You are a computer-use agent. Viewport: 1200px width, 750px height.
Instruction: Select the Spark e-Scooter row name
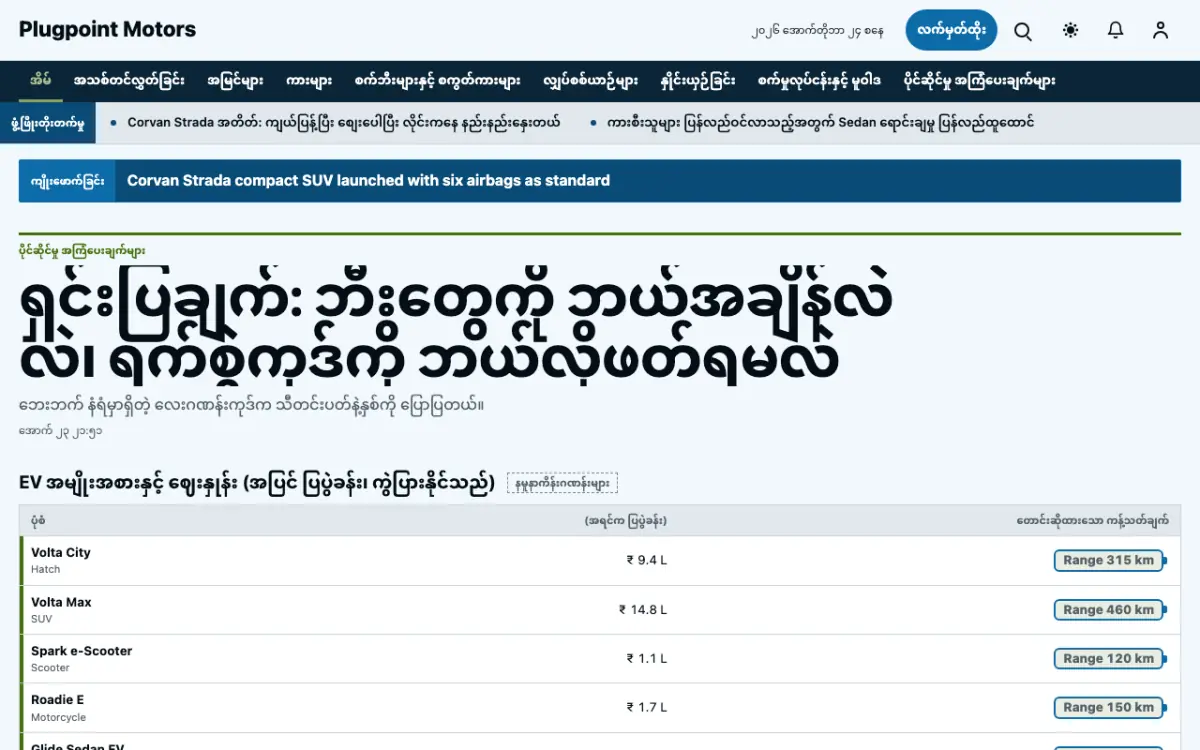[82, 651]
